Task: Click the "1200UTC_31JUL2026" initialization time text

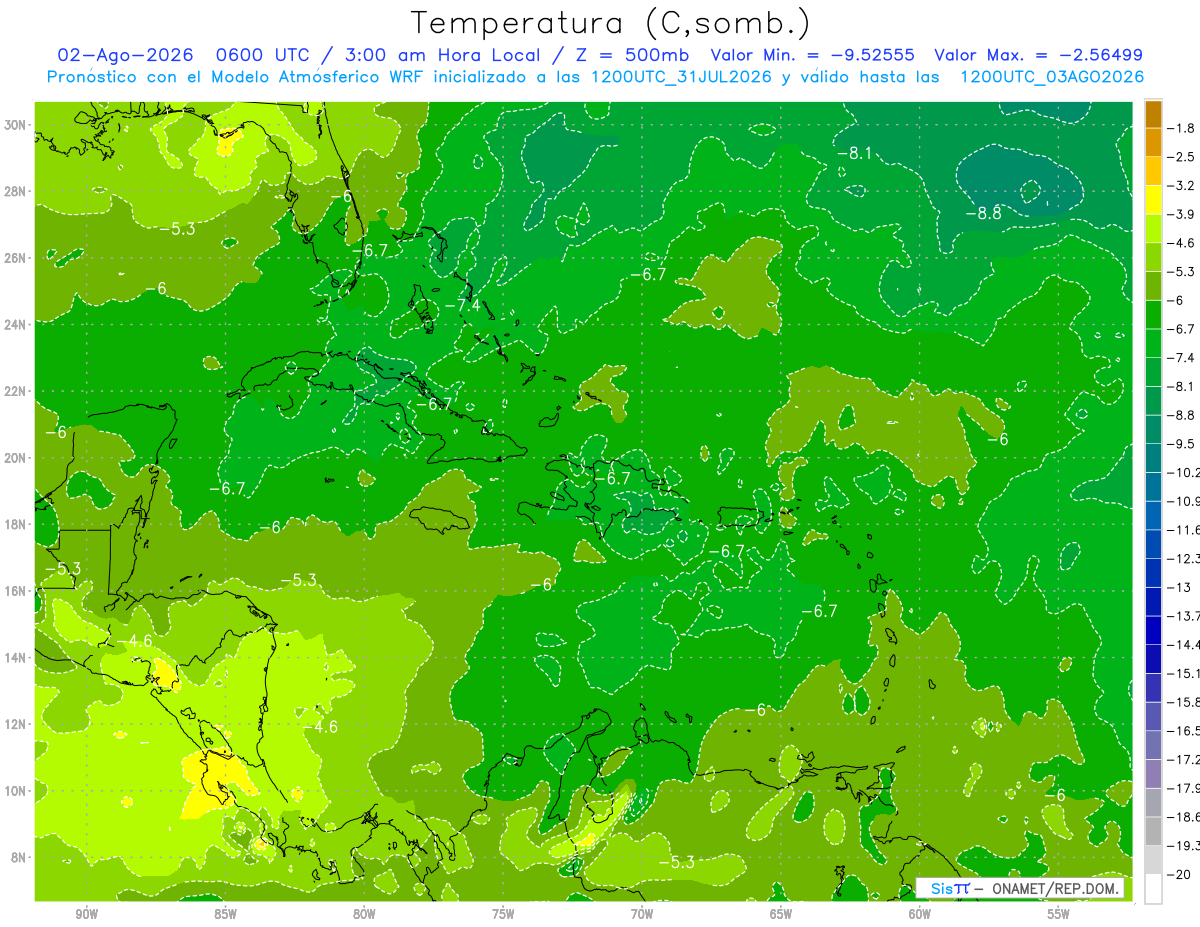Action: pos(681,77)
